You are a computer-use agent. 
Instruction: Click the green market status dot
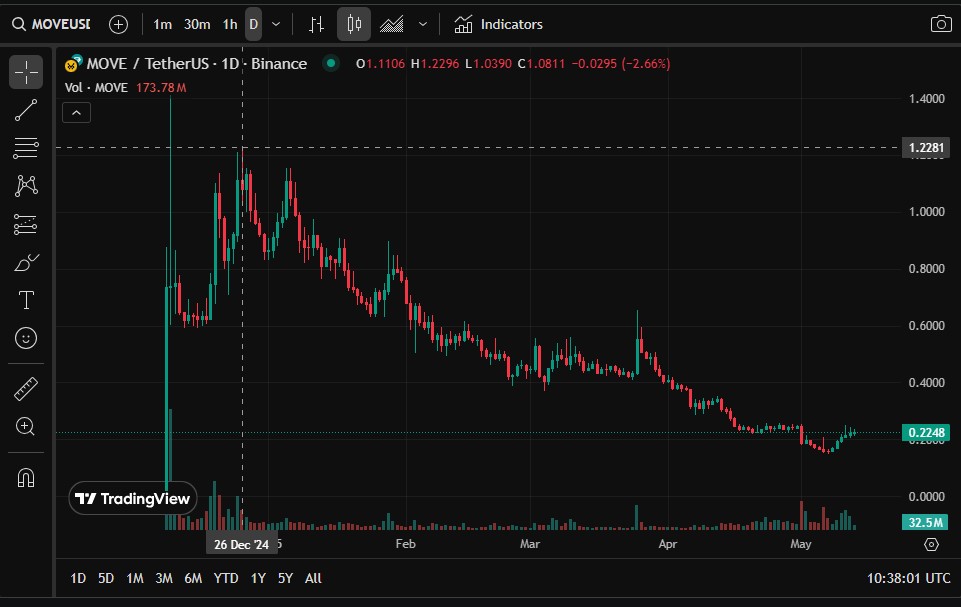pyautogui.click(x=331, y=63)
